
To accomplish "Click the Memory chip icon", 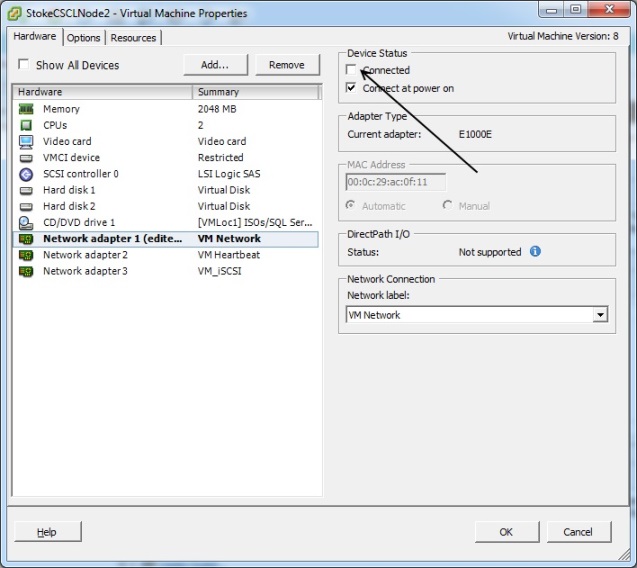I will (26, 109).
